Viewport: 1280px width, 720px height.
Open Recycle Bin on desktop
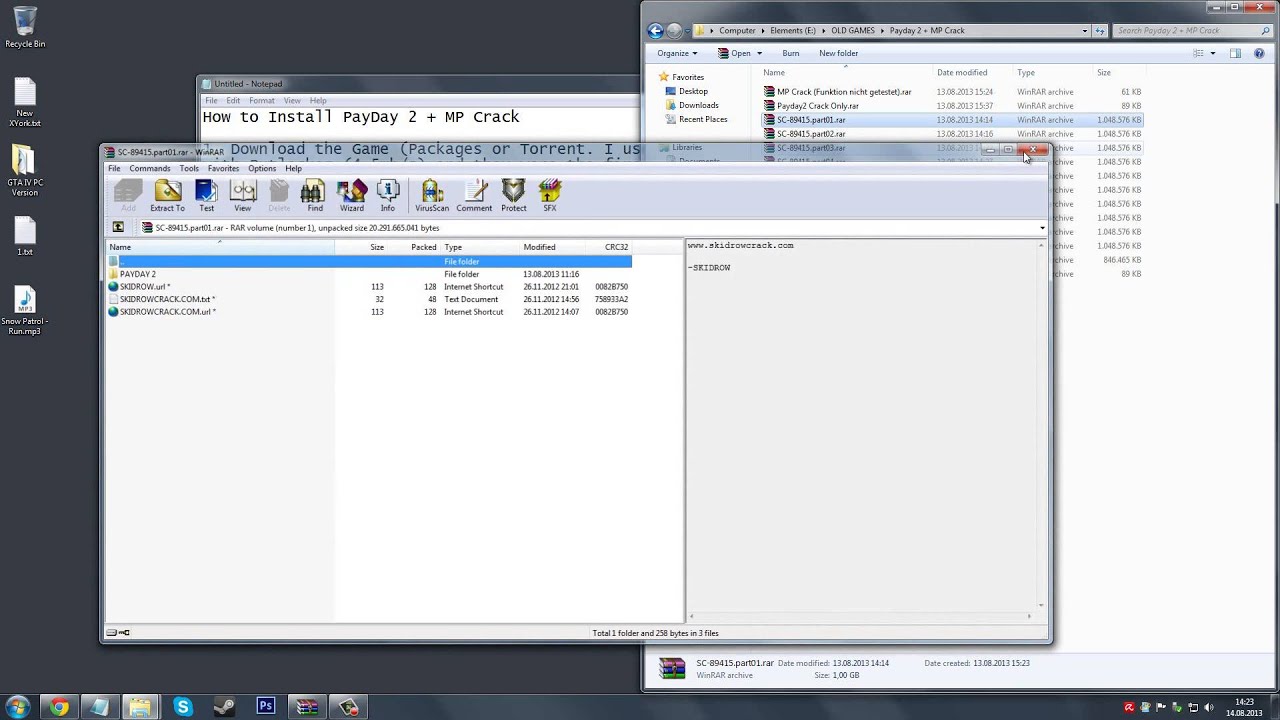(x=25, y=28)
